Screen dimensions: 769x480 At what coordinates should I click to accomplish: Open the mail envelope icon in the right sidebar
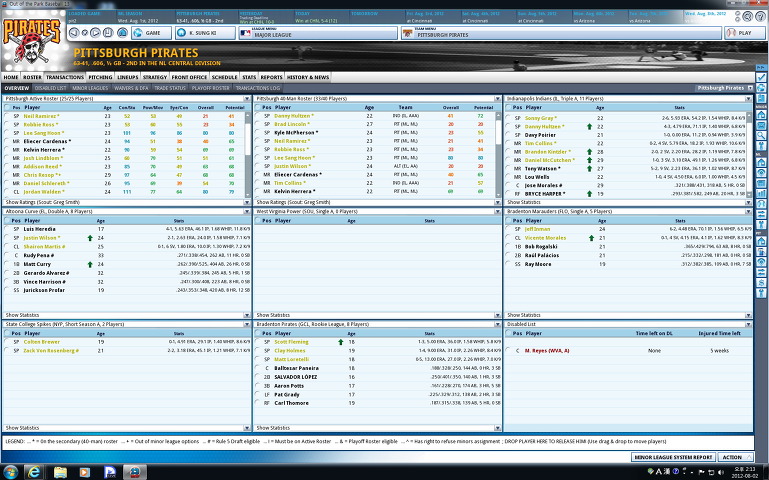coord(761,125)
